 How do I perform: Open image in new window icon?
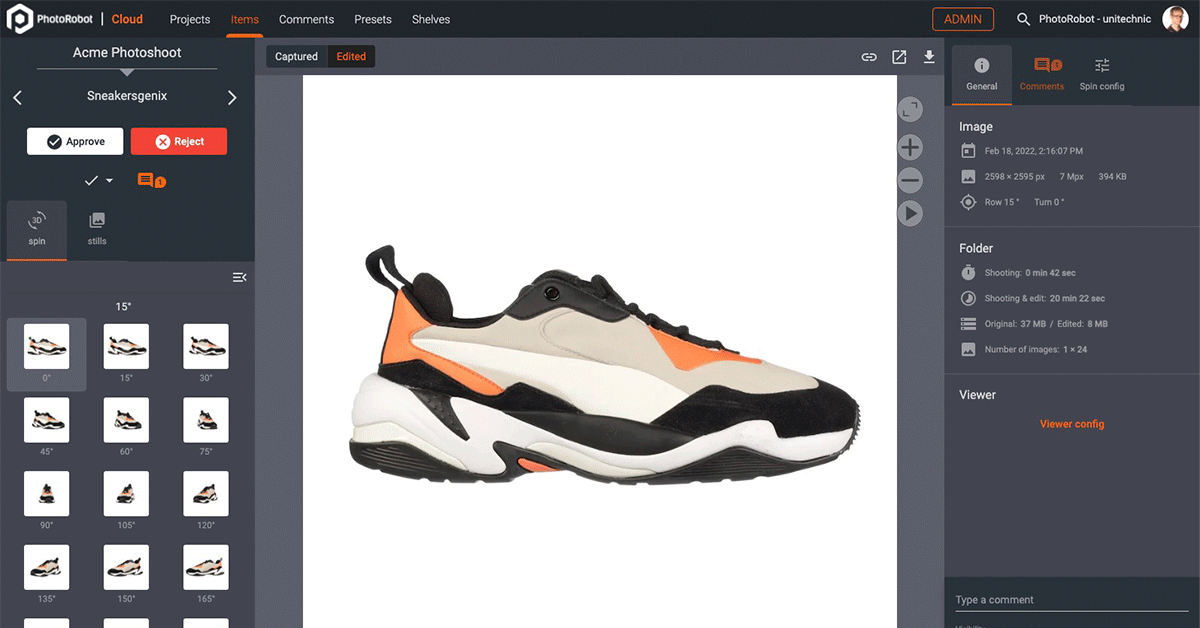[899, 57]
